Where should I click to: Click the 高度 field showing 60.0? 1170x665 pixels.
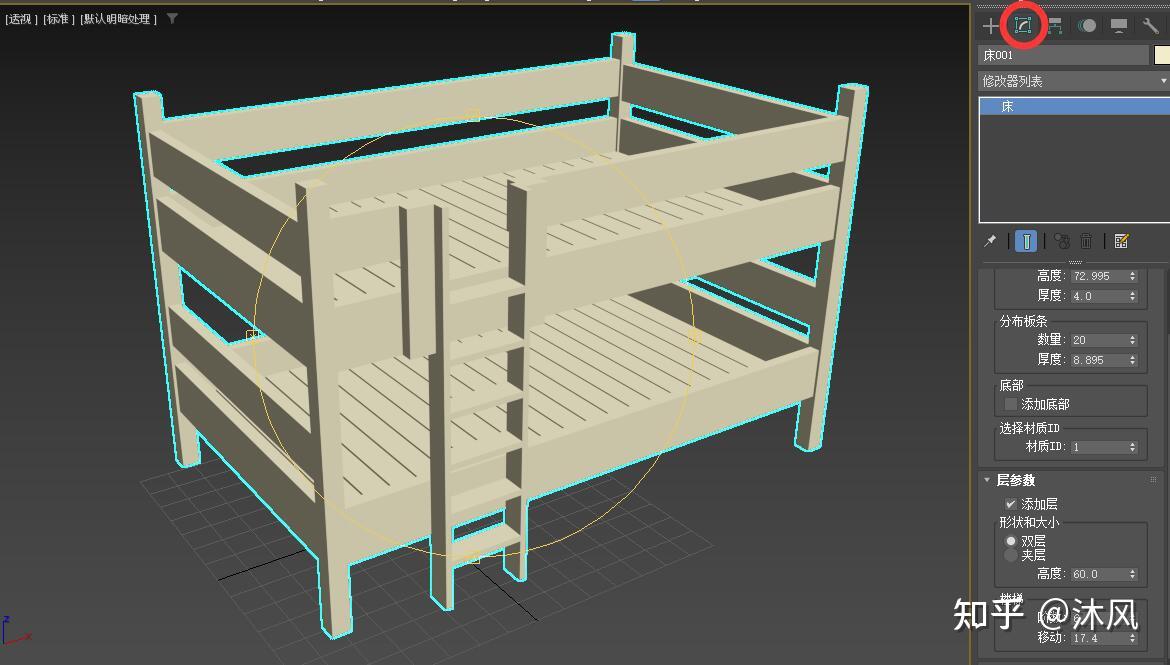[x=1098, y=574]
